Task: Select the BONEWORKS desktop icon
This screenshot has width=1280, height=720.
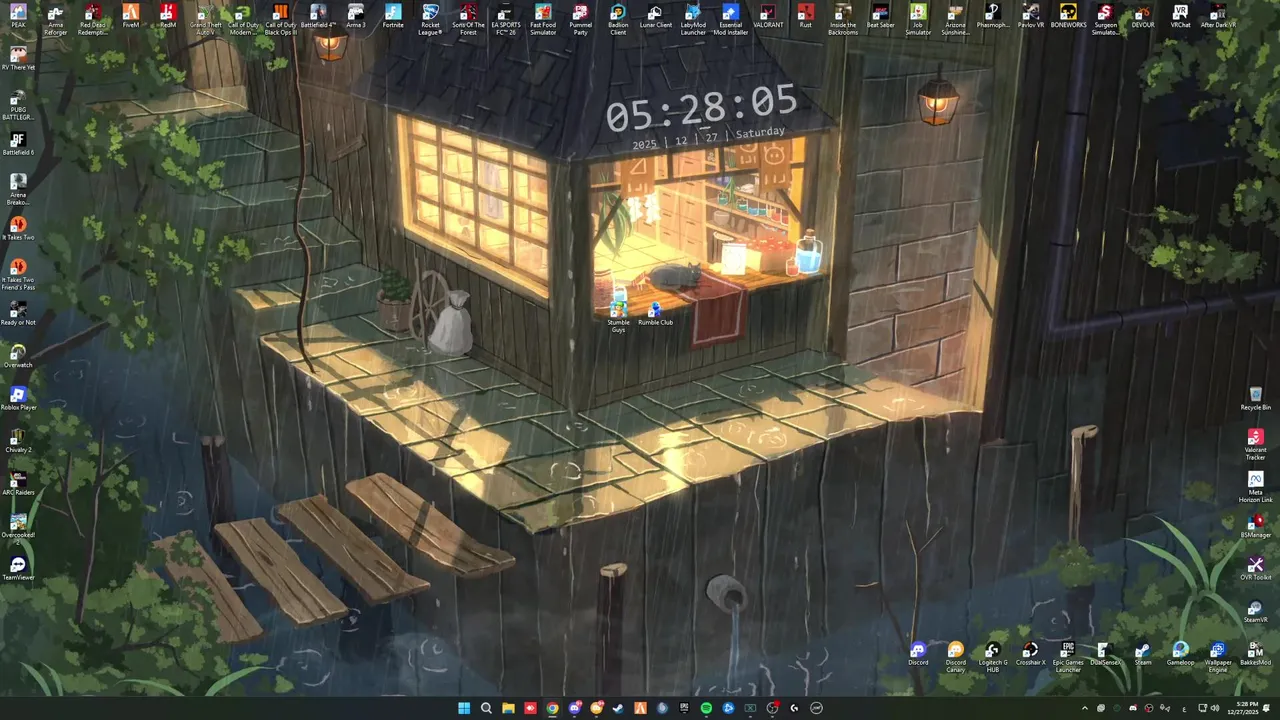Action: pos(1068,16)
